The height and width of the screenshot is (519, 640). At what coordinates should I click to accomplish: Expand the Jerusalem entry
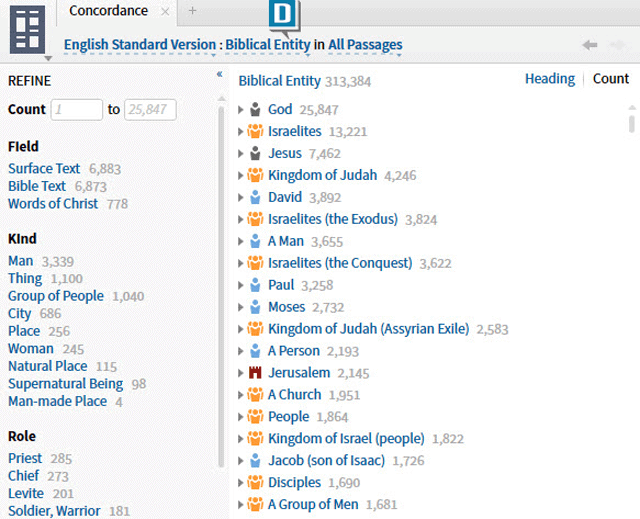pyautogui.click(x=240, y=373)
